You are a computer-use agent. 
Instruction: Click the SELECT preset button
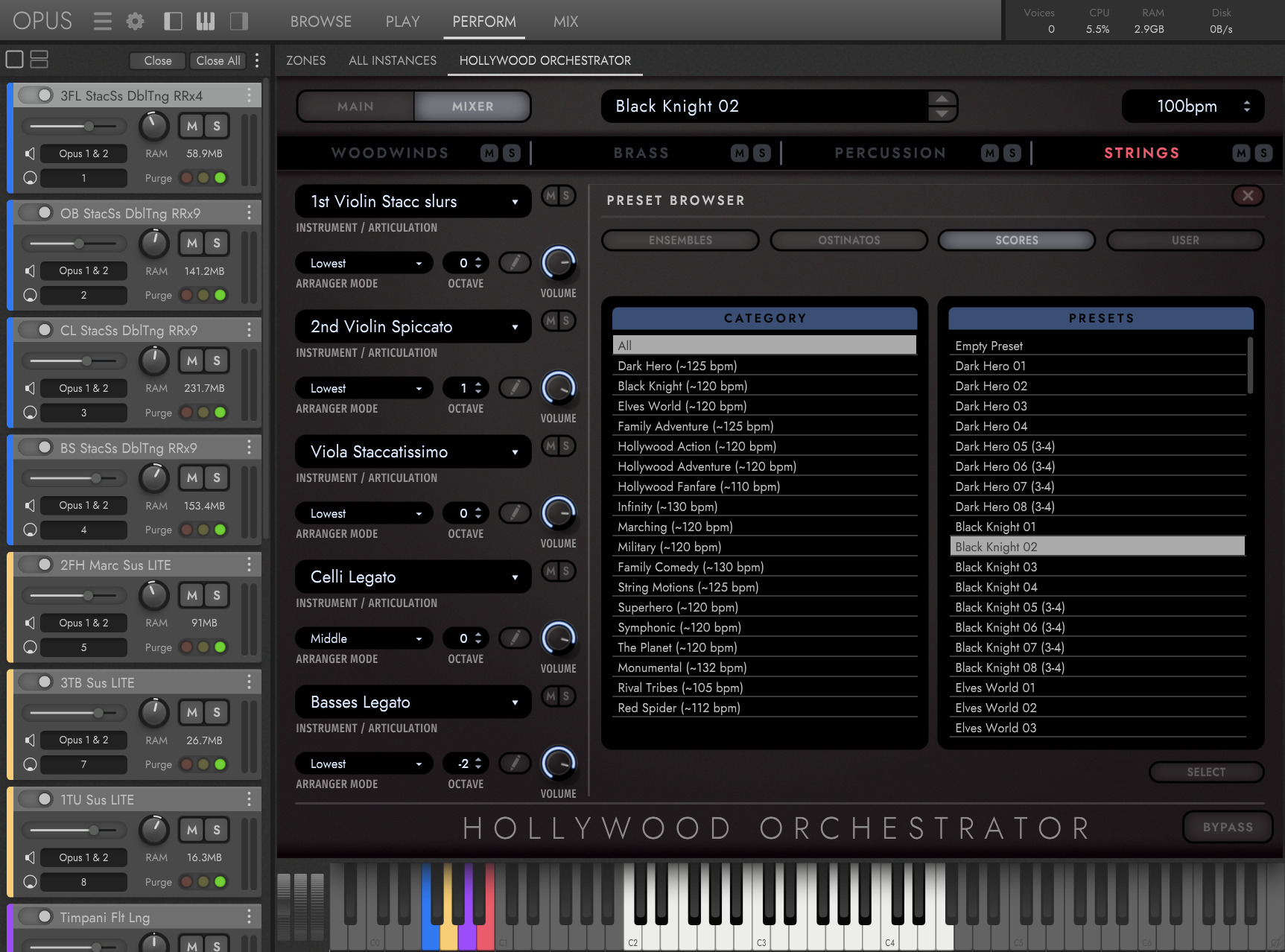point(1206,772)
